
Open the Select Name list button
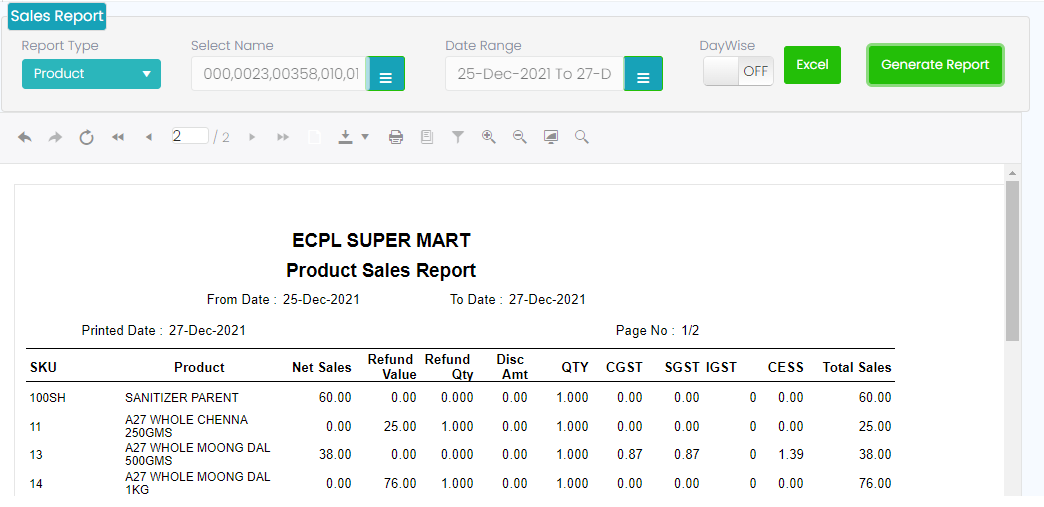tap(385, 75)
